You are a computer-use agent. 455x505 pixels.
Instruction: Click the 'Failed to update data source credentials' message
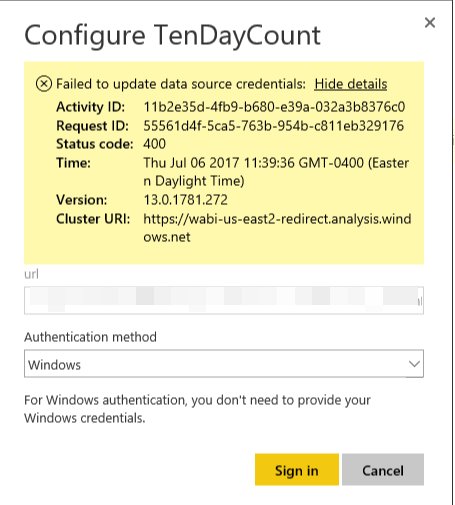point(181,84)
